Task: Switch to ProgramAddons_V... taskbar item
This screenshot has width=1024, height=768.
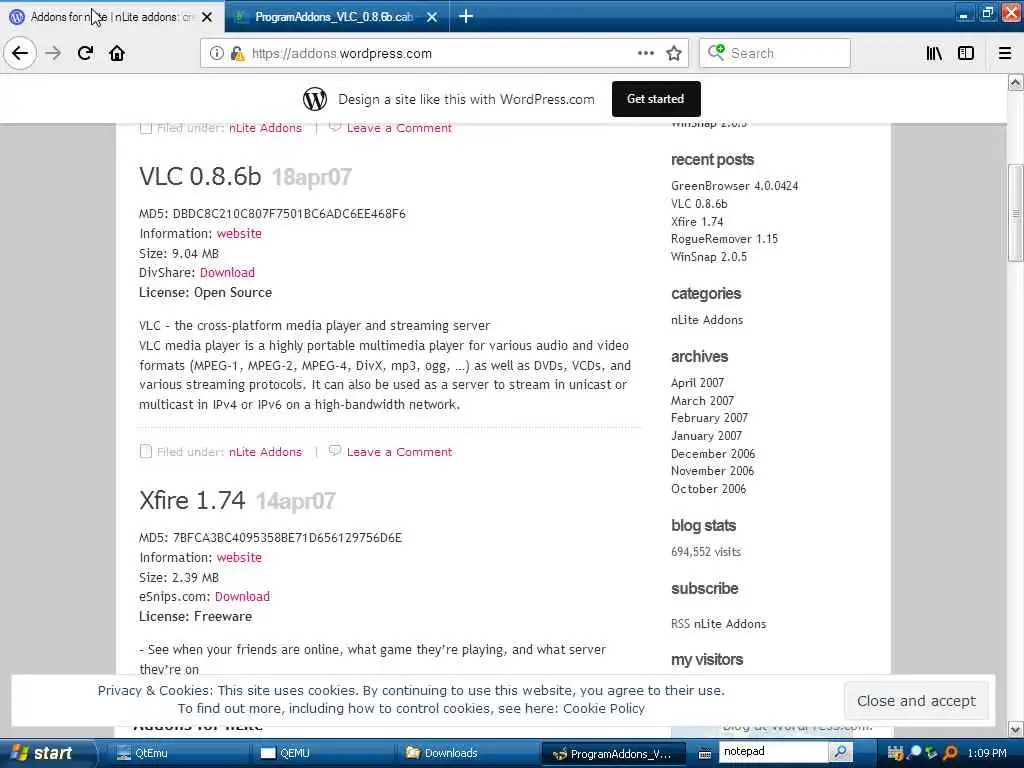Action: 614,754
